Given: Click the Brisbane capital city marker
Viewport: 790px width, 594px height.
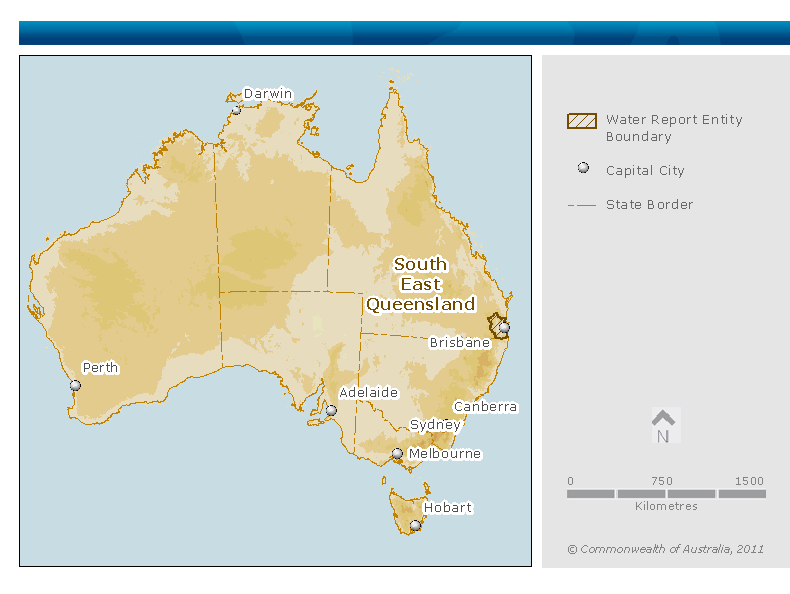Looking at the screenshot, I should coord(504,327).
